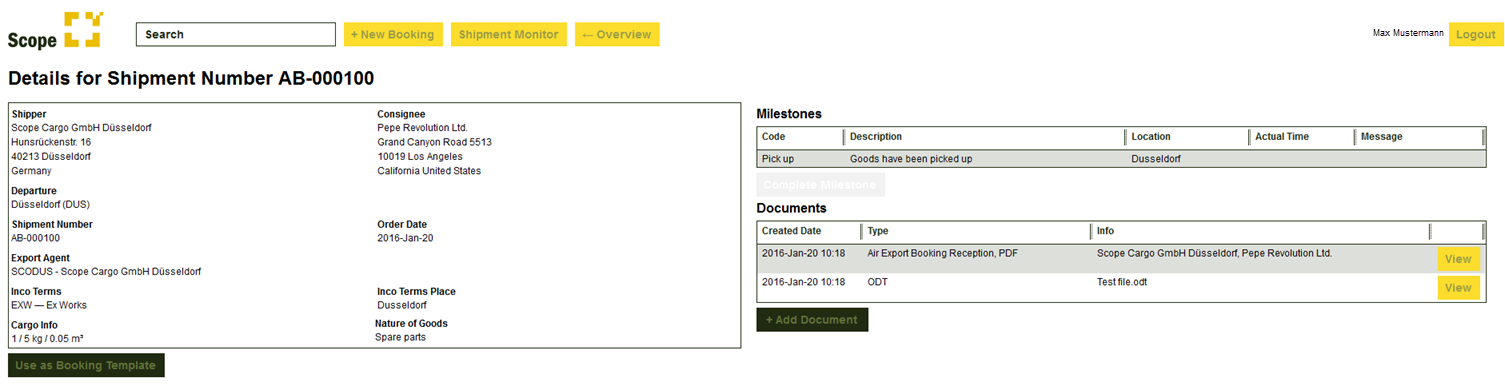
Task: Click the Search input field
Action: tap(236, 34)
